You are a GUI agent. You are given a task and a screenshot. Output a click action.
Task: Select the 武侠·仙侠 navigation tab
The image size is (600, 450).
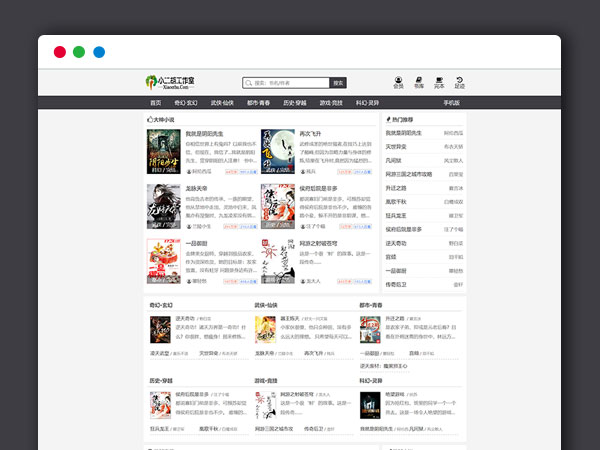[222, 102]
